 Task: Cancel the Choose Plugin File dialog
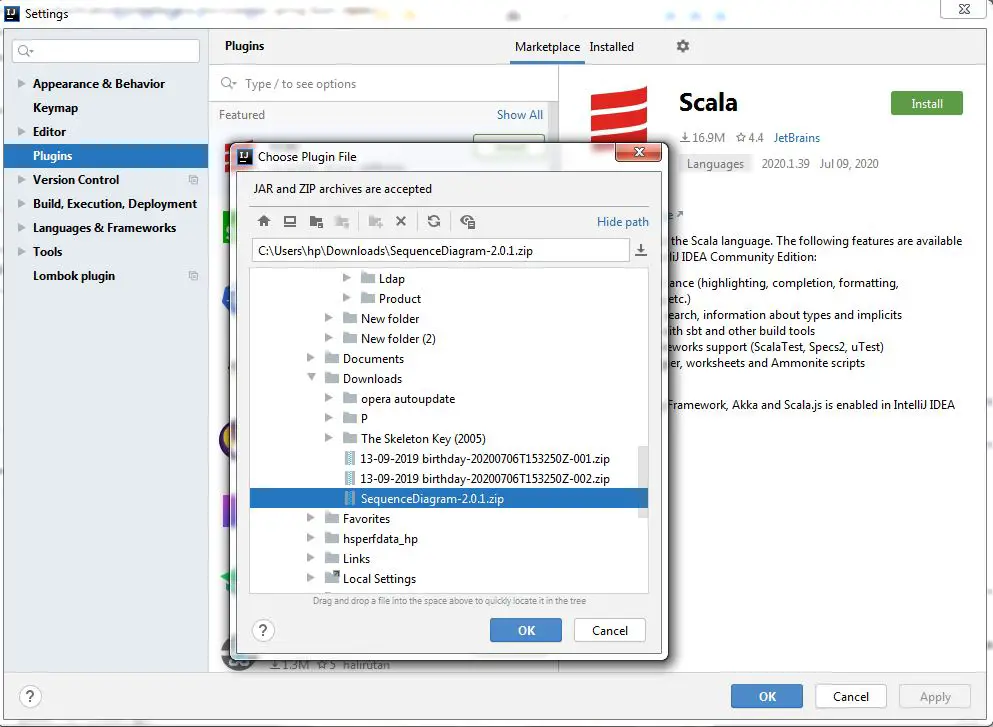point(610,630)
